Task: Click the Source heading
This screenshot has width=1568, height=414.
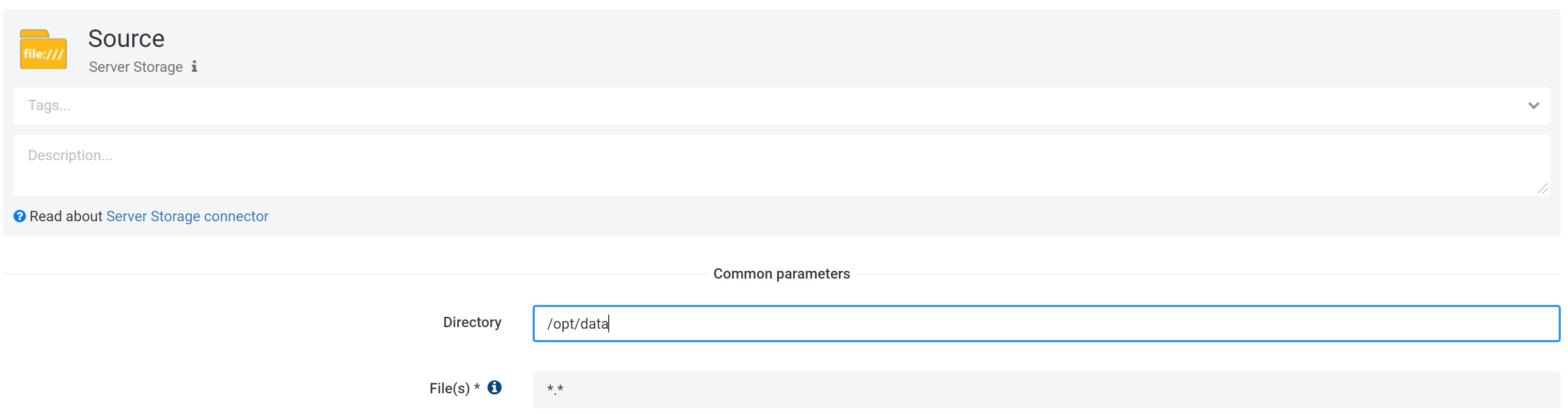Action: (x=126, y=38)
